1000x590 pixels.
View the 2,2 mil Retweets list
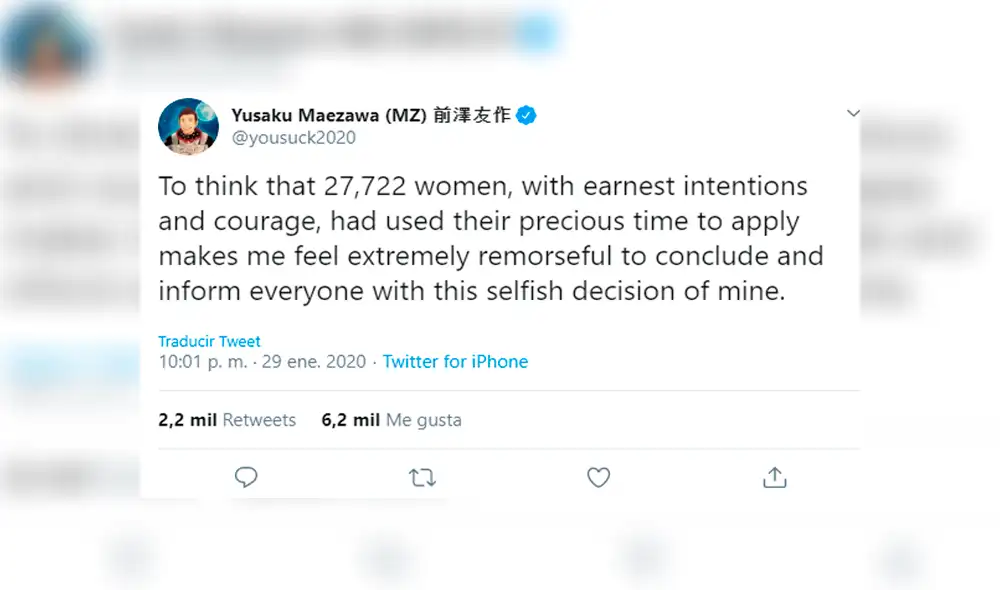coord(227,420)
